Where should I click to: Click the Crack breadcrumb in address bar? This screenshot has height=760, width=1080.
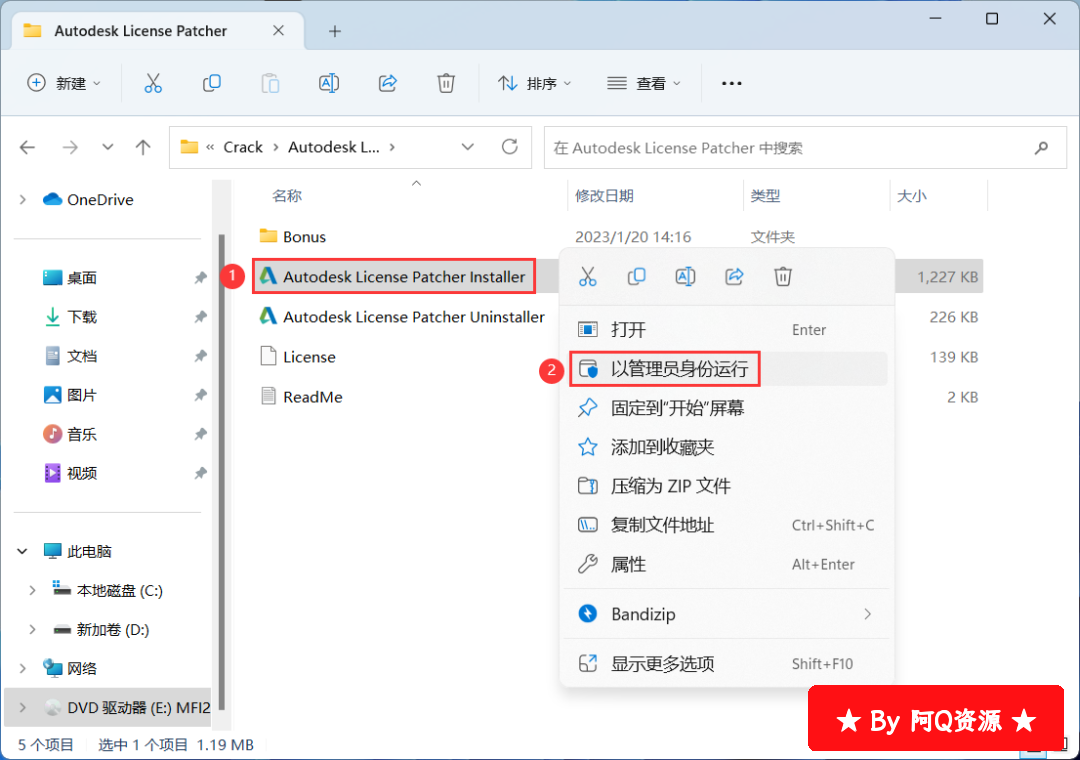[x=243, y=147]
